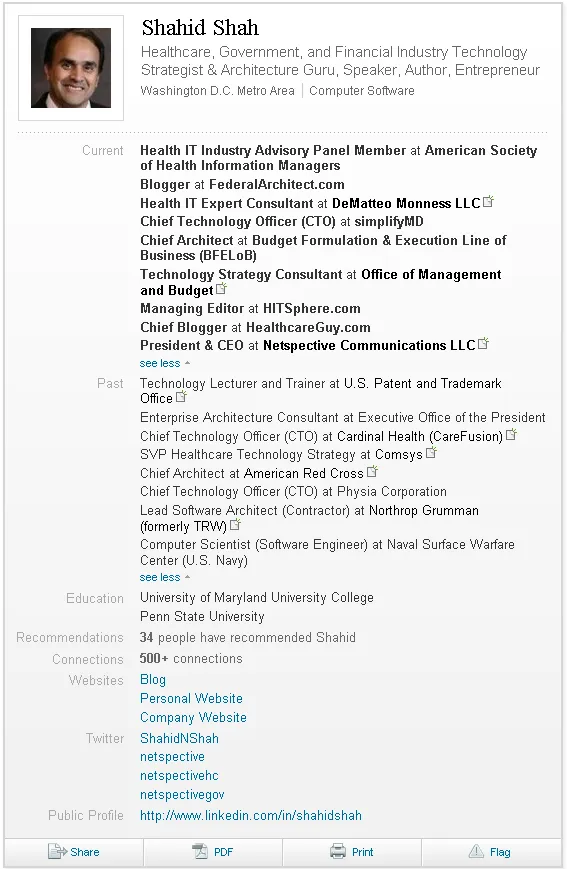The image size is (567, 869).
Task: Click Shahid Shah's profile photo
Action: pos(71,68)
